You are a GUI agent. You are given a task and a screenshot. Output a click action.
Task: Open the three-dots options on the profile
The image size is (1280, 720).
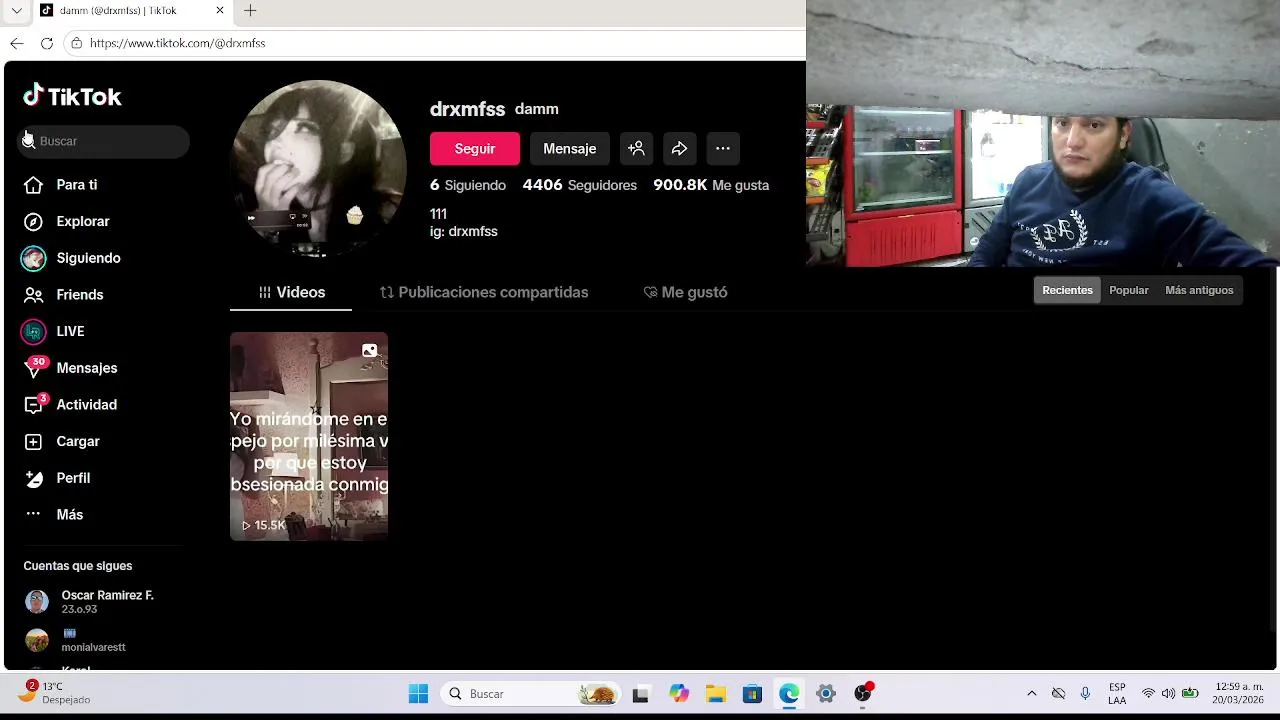tap(723, 149)
